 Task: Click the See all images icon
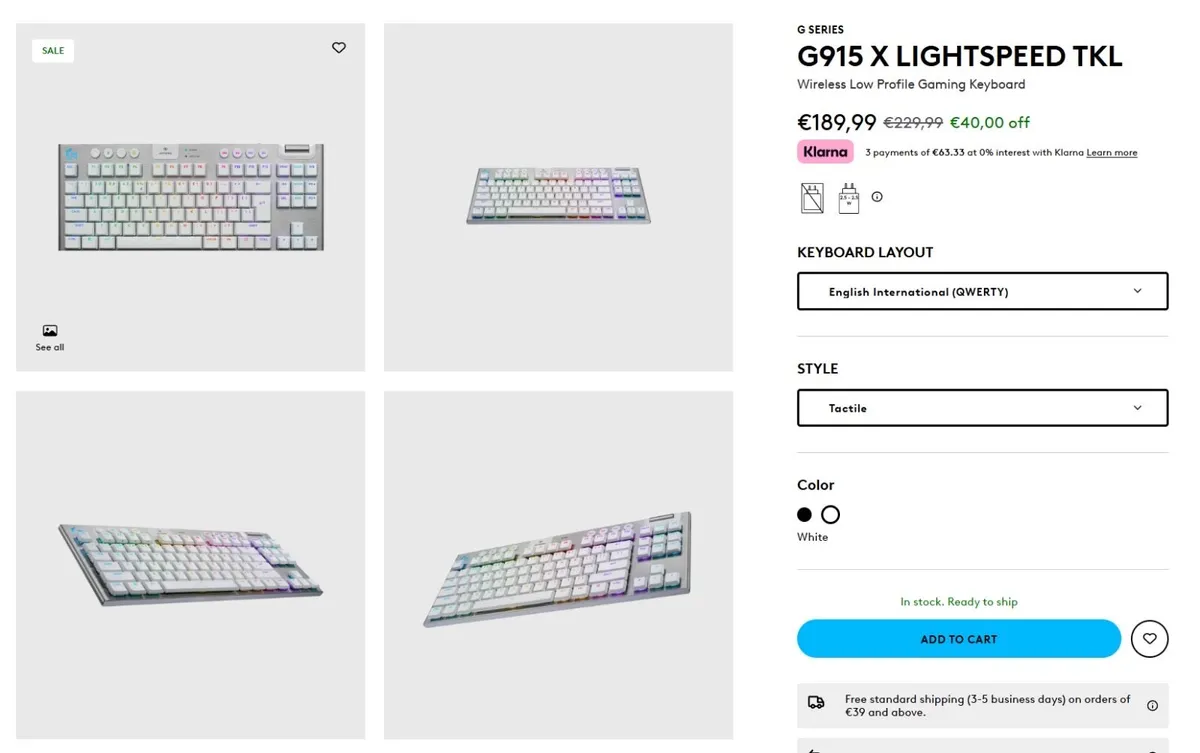(49, 330)
